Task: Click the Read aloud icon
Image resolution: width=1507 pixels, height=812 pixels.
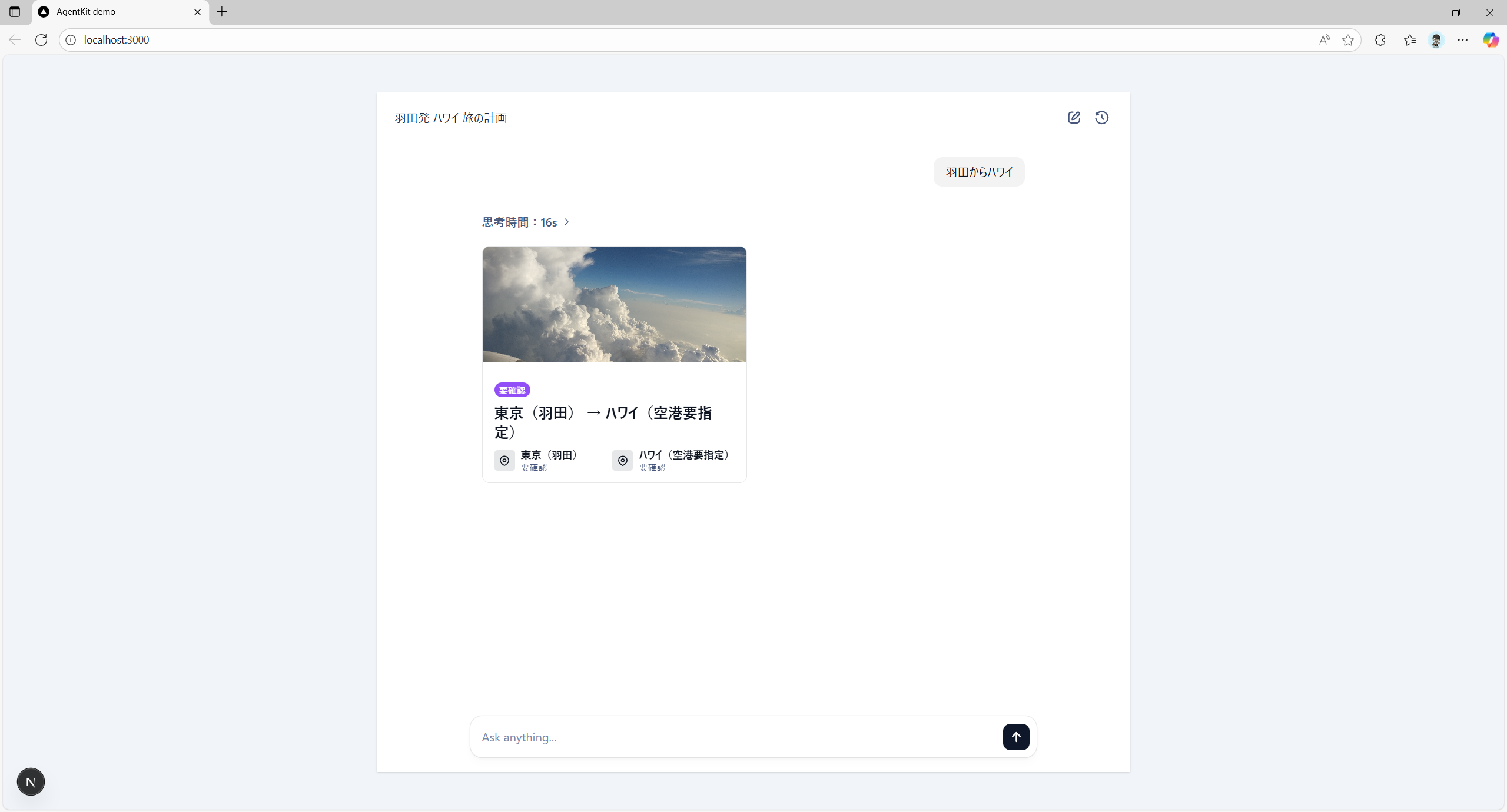Action: pyautogui.click(x=1325, y=40)
